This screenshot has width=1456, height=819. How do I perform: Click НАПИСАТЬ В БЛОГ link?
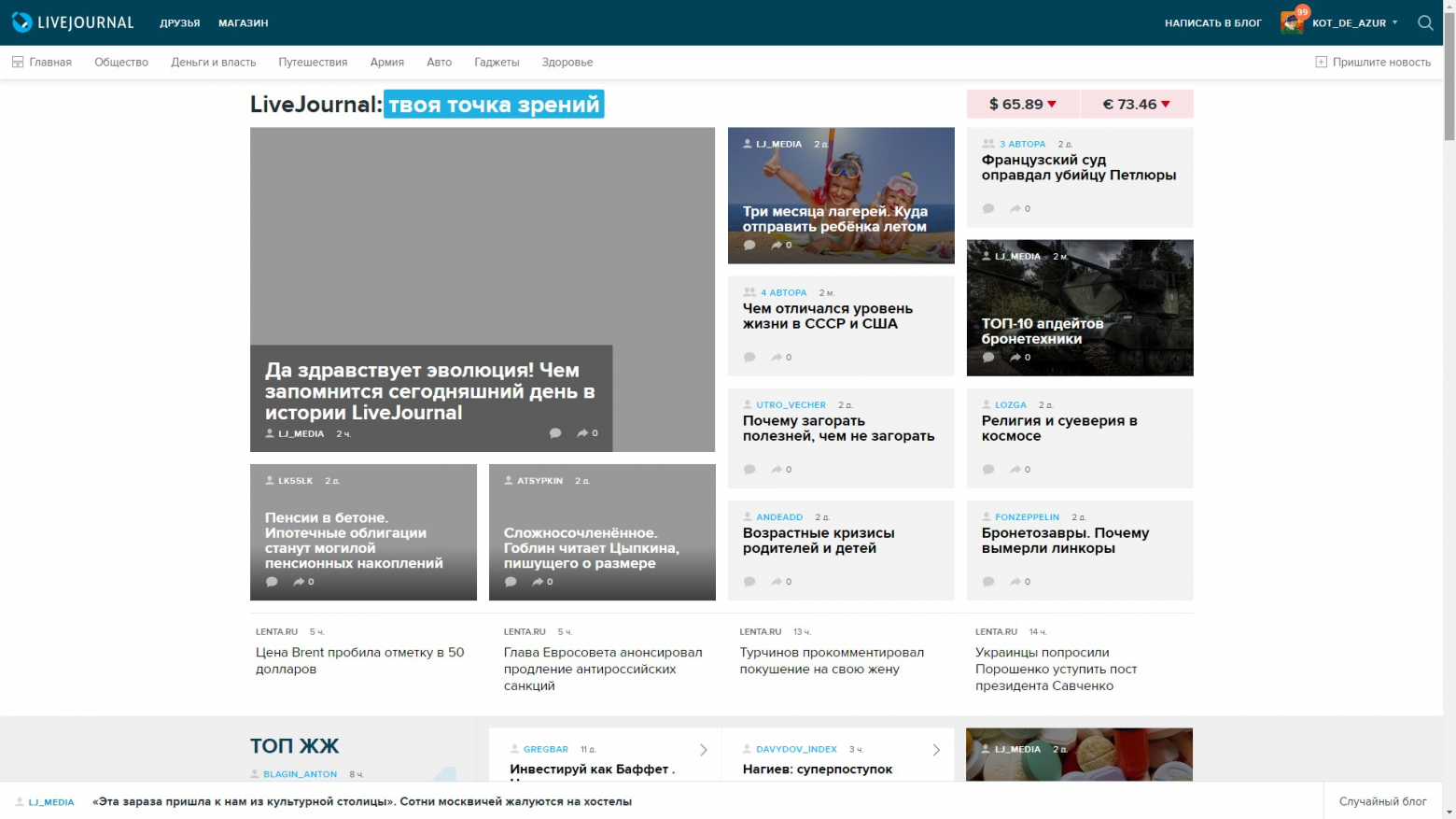[x=1213, y=23]
